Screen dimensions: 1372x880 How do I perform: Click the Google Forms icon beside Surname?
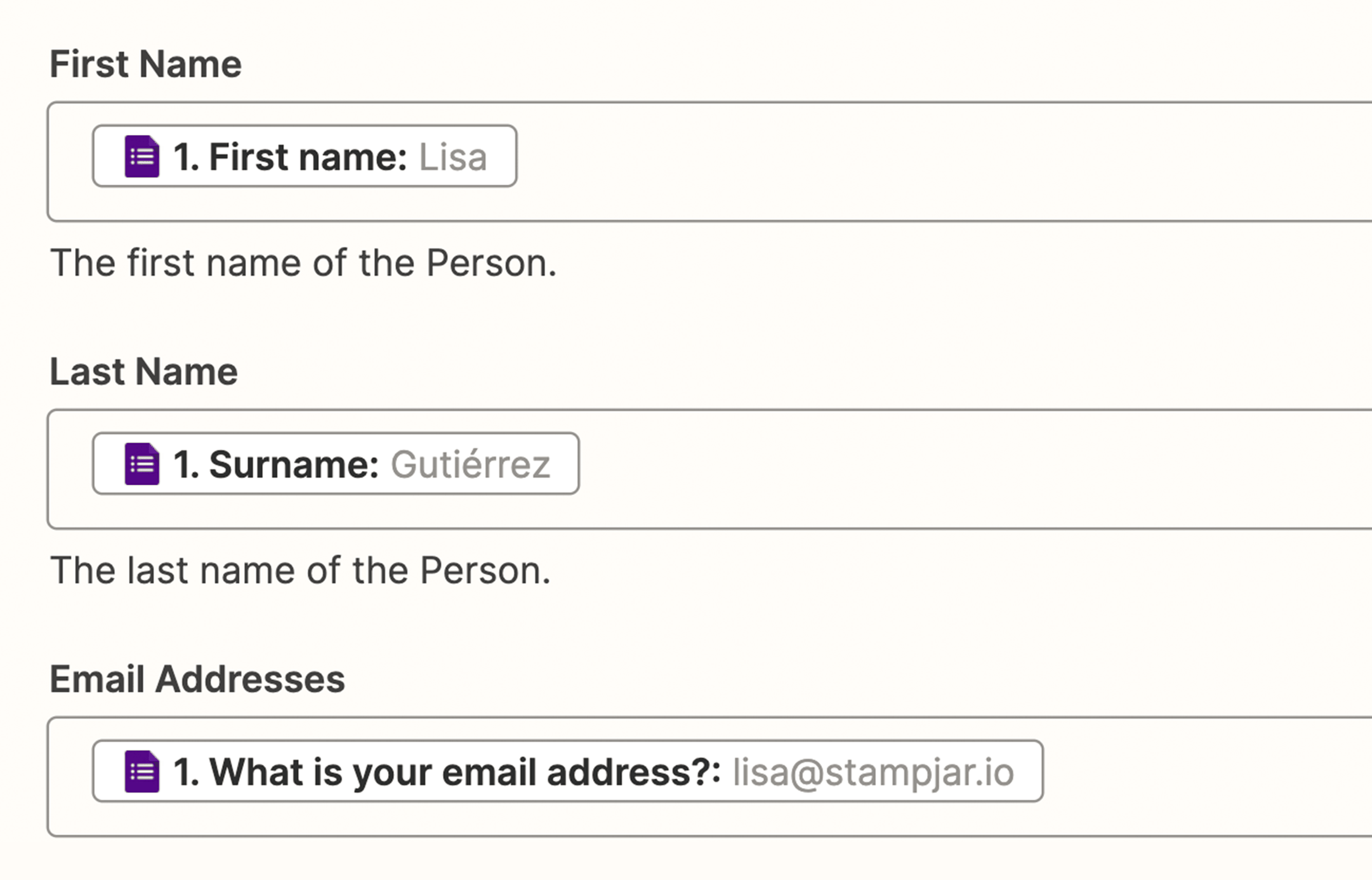pos(142,464)
